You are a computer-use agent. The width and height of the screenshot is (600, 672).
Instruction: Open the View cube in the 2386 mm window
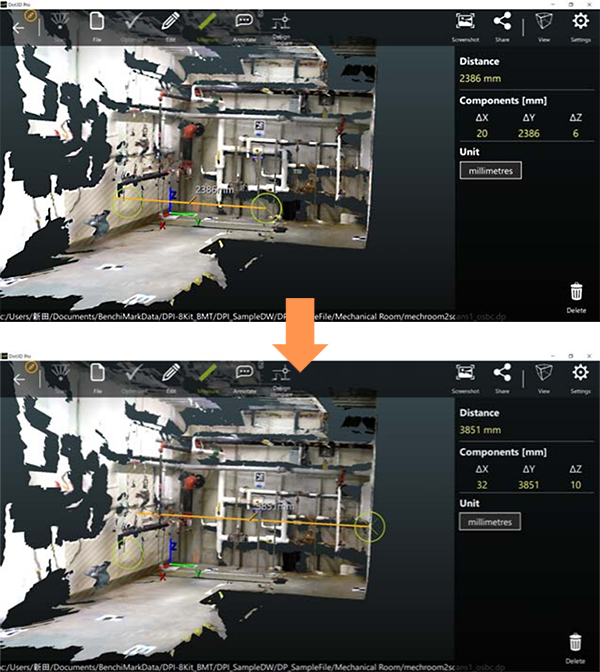544,27
